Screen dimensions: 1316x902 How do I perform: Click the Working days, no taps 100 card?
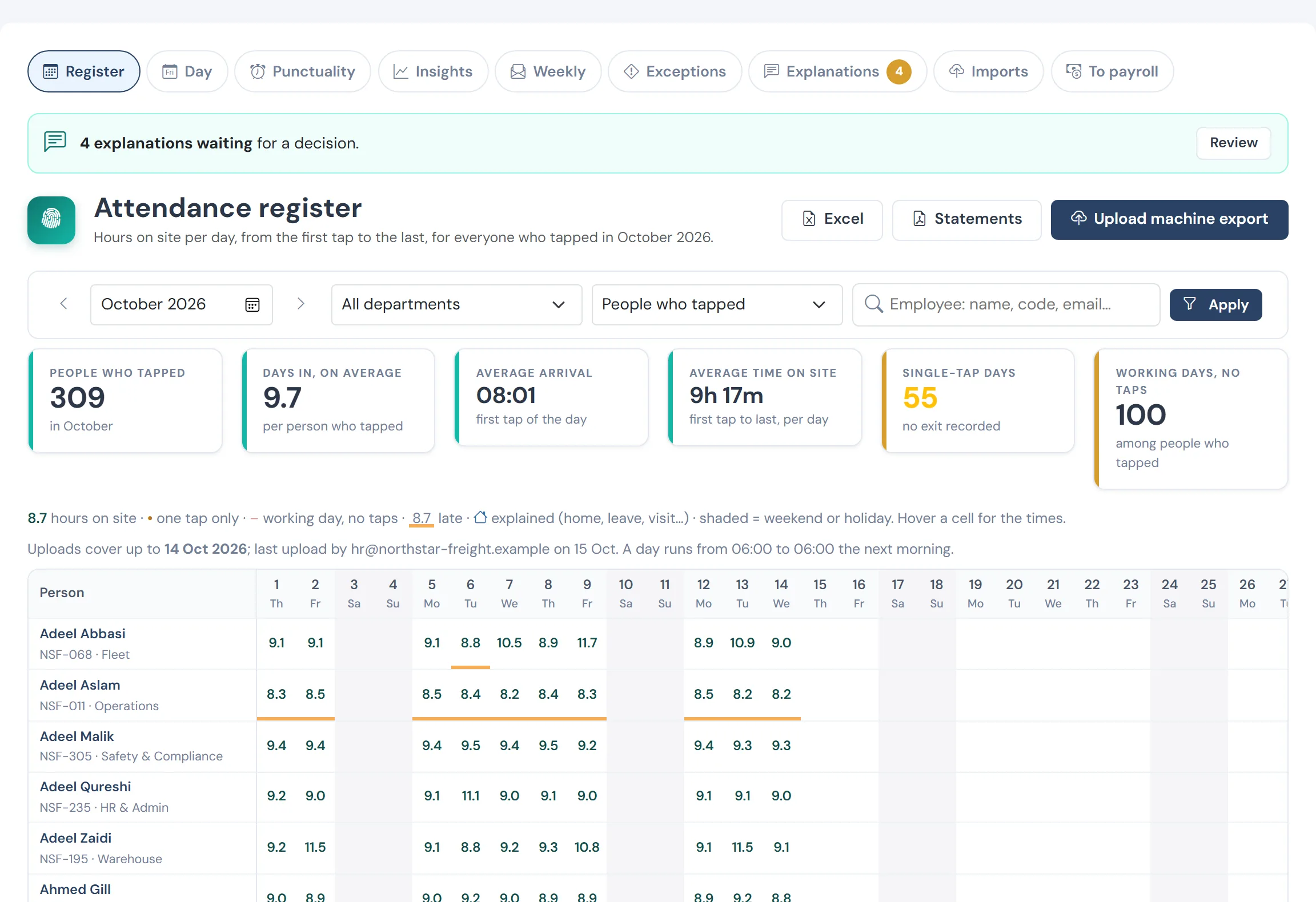[x=1191, y=419]
